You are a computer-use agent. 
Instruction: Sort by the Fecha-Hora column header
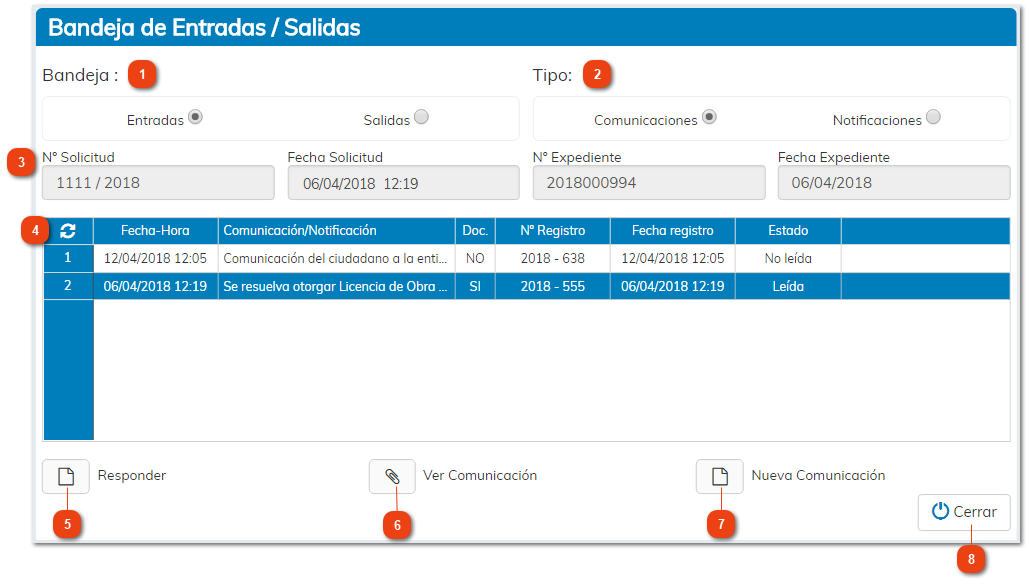click(155, 230)
